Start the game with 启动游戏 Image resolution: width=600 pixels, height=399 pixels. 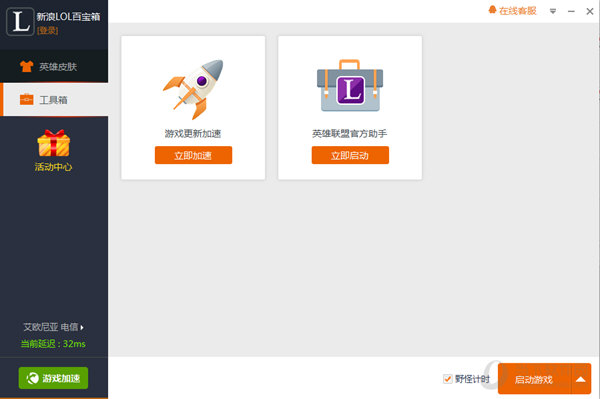click(x=534, y=379)
